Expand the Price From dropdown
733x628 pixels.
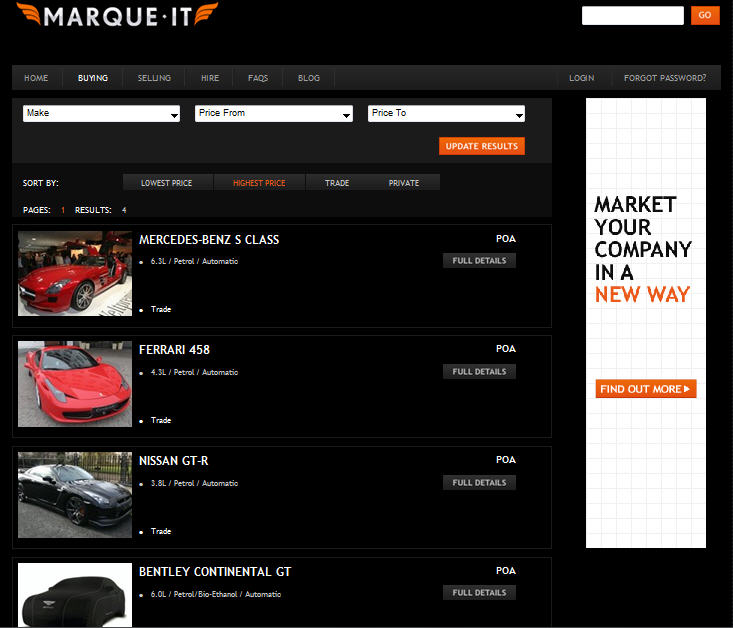point(273,114)
